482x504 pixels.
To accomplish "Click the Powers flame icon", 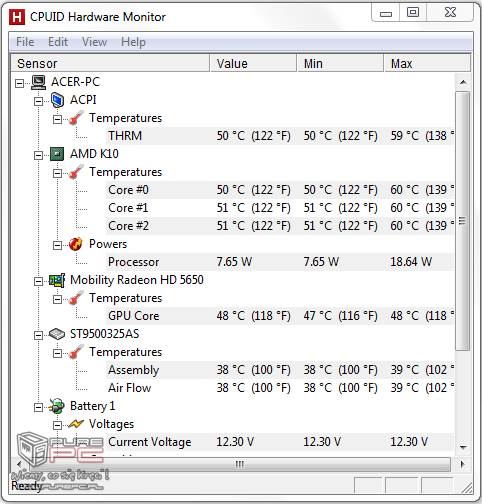I will point(76,244).
